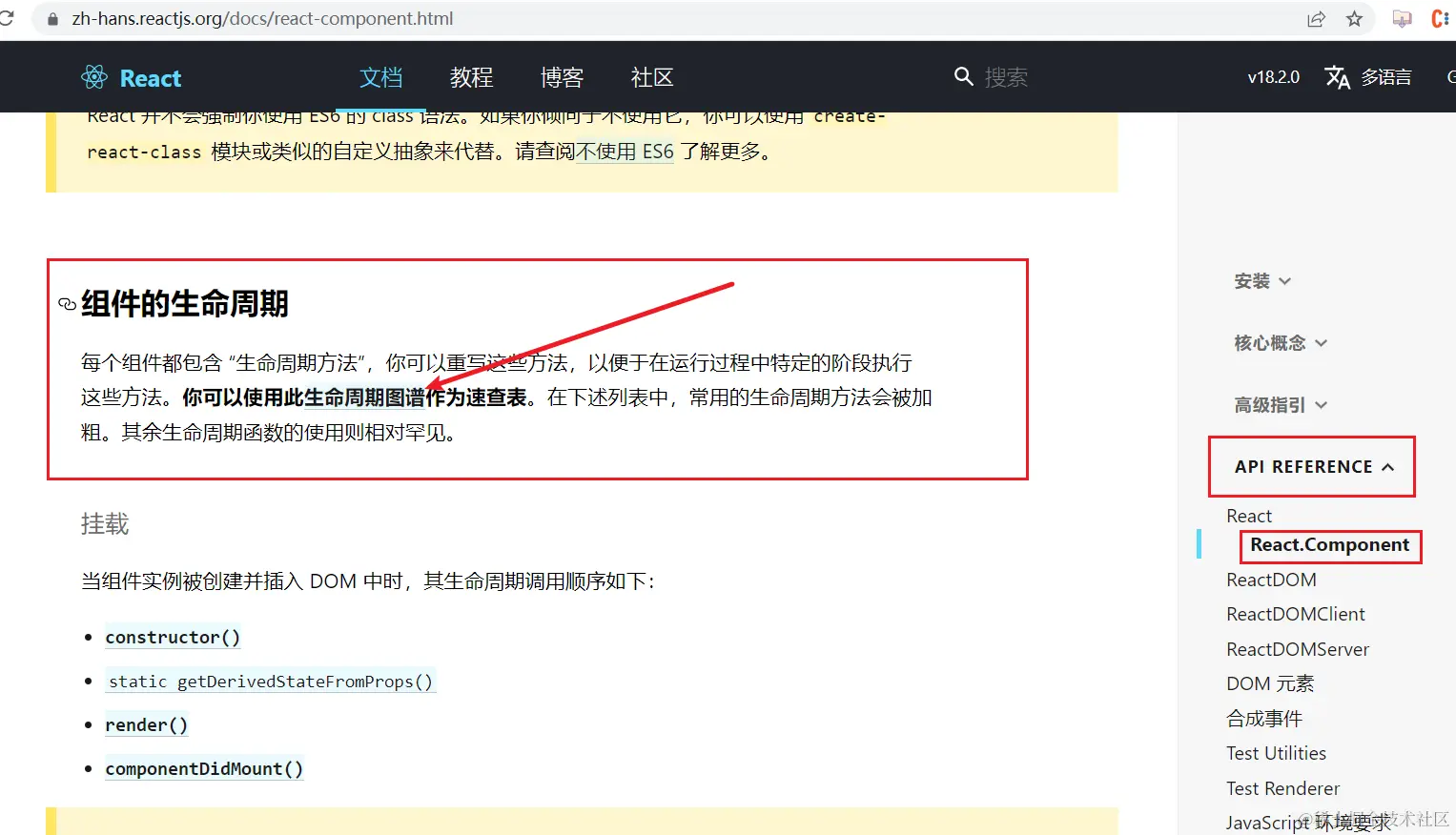The image size is (1456, 835).
Task: Open the render() method link
Action: tap(146, 725)
